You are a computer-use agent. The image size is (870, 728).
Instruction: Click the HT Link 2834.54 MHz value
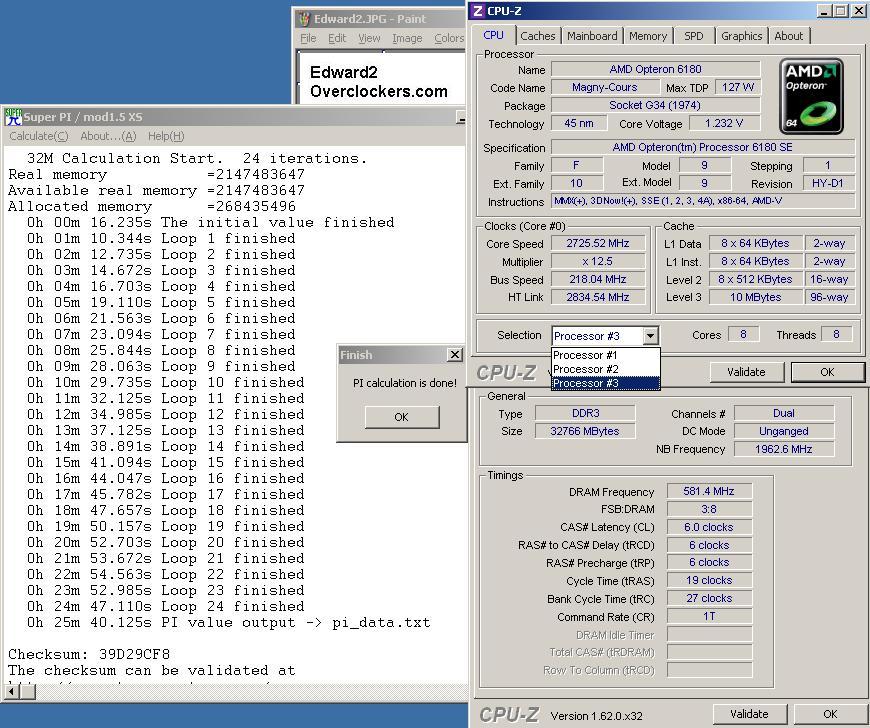[x=598, y=297]
